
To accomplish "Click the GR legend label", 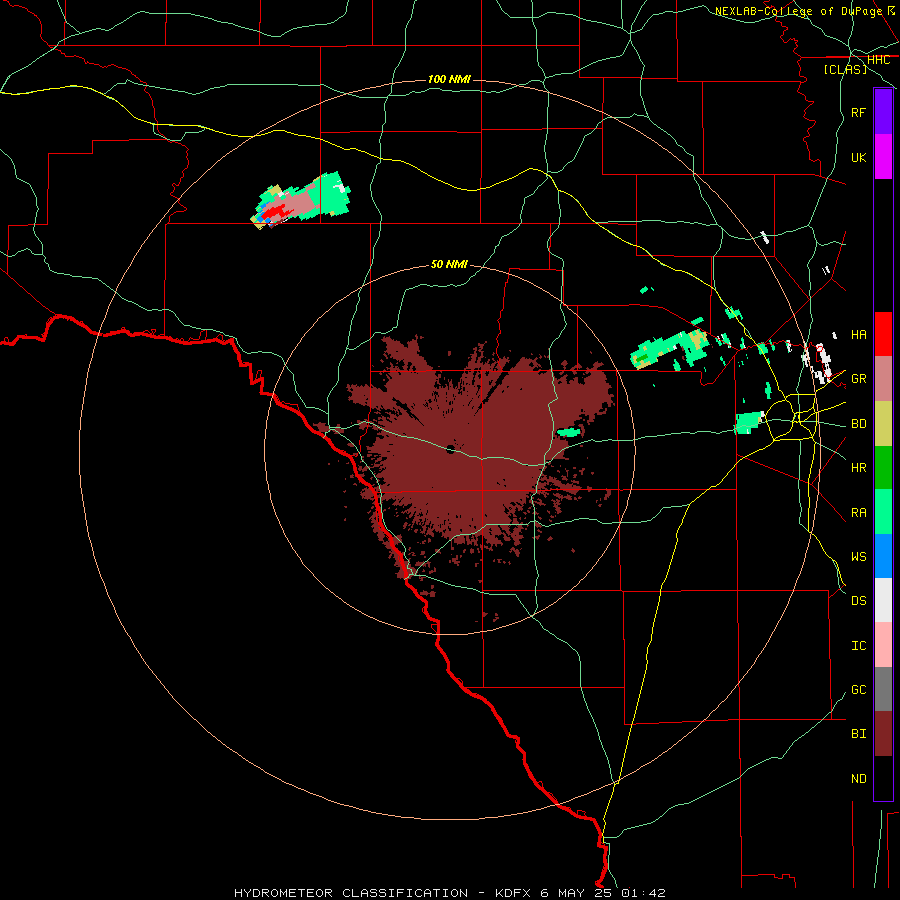I will [x=858, y=379].
